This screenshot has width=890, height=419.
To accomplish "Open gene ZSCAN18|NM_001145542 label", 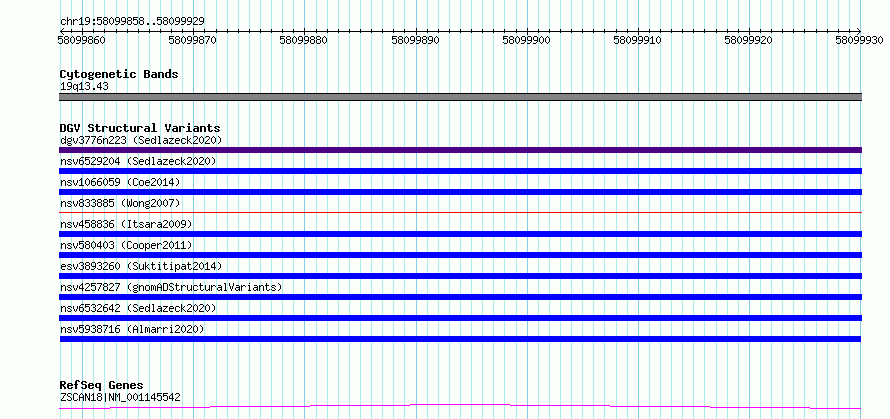I will point(120,397).
